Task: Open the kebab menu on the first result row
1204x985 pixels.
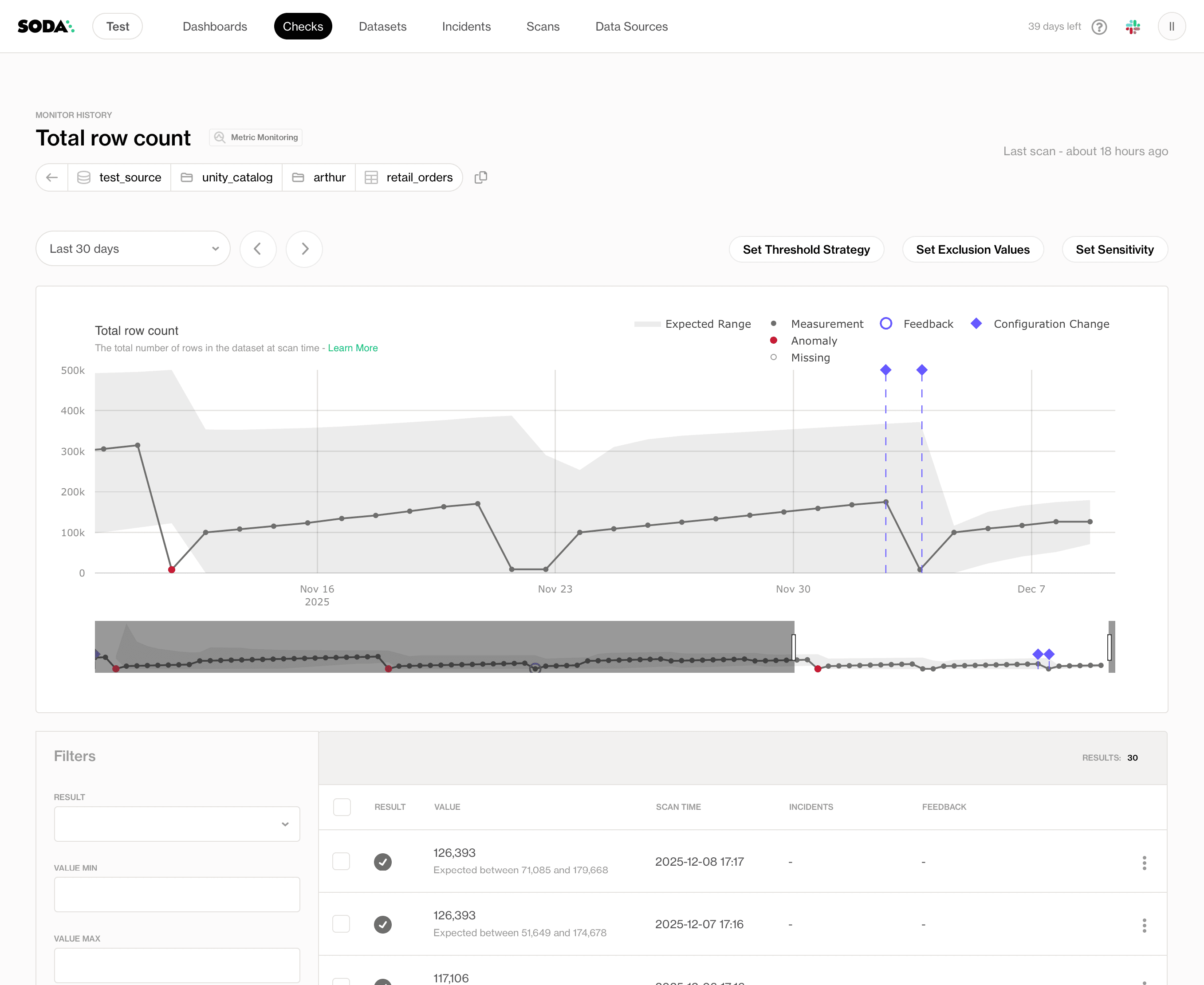Action: [1145, 863]
